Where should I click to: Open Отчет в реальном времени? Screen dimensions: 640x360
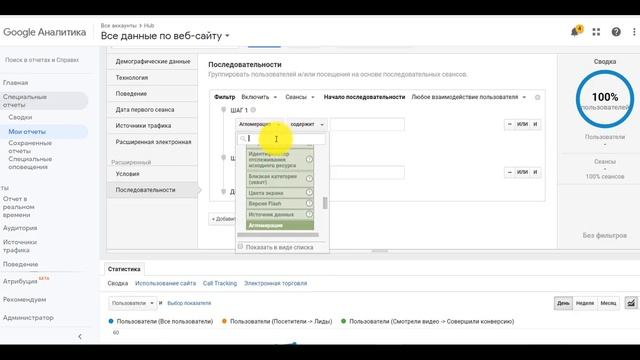[x=19, y=207]
